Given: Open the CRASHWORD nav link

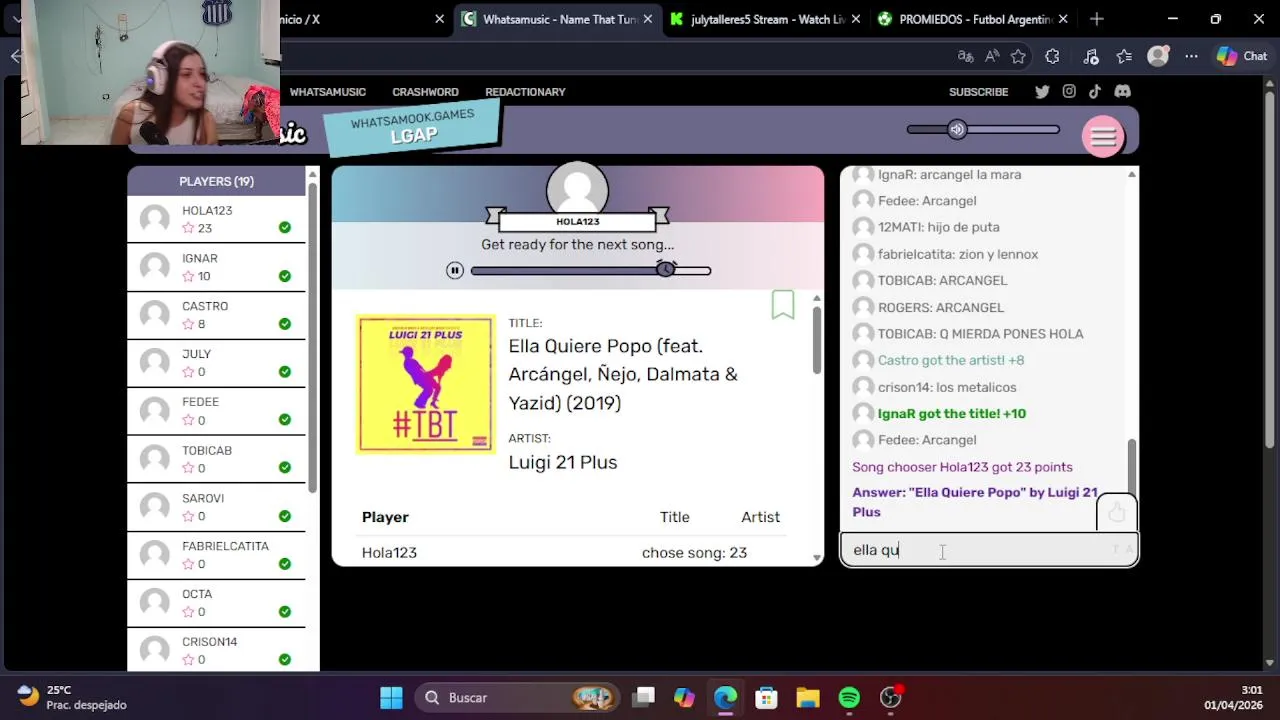Looking at the screenshot, I should coord(425,92).
